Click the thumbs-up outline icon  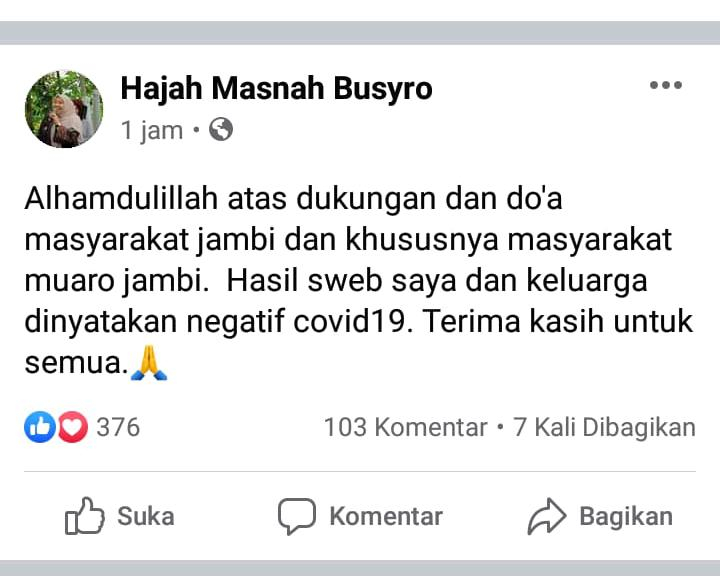[x=84, y=516]
